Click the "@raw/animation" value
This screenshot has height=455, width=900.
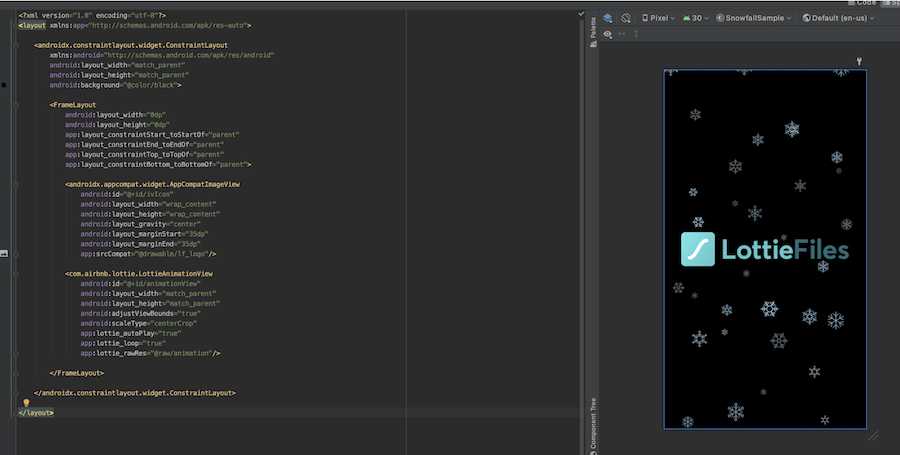(x=181, y=353)
